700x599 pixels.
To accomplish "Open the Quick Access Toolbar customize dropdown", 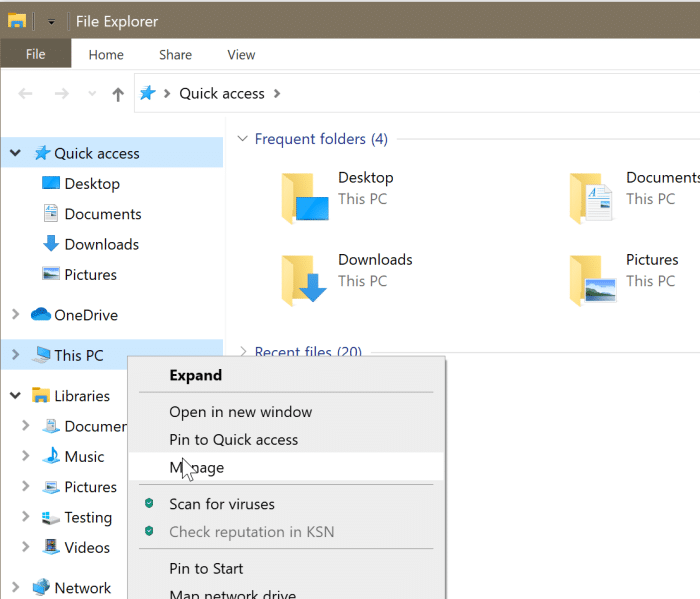I will tap(51, 22).
